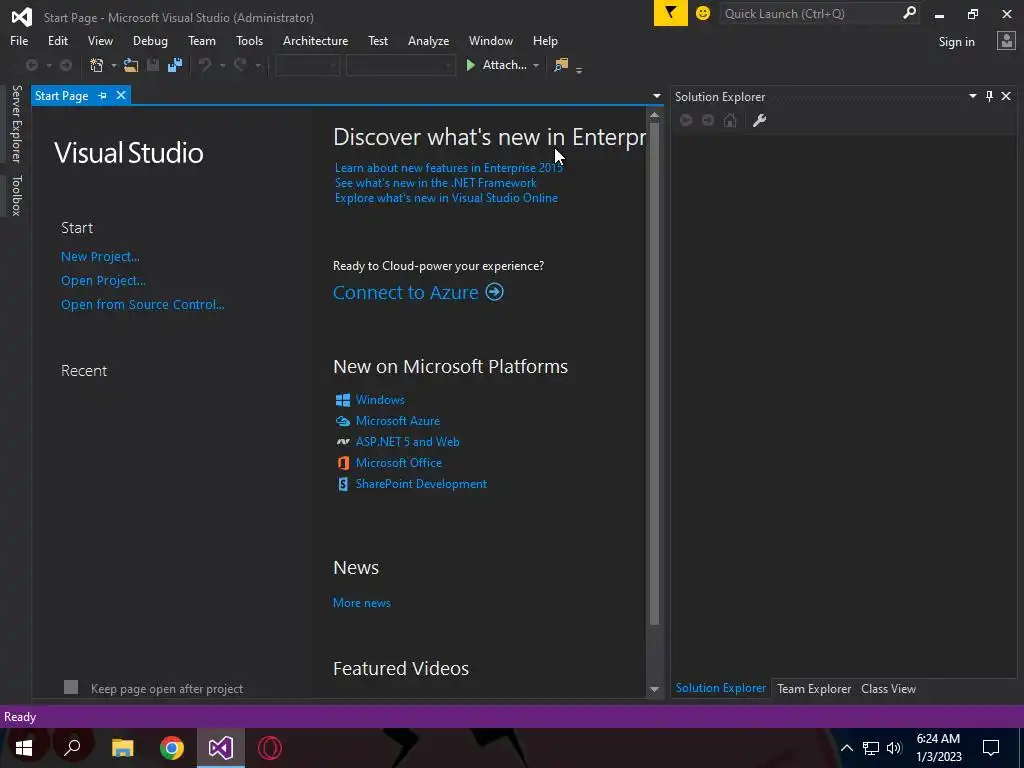The image size is (1024, 768).
Task: Click the New Project... link
Action: pos(100,257)
